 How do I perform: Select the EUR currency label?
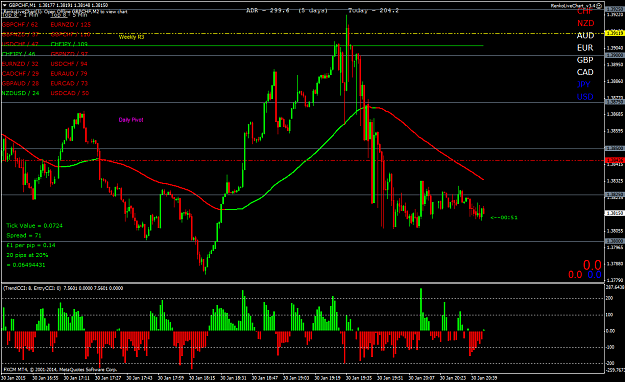pos(585,48)
